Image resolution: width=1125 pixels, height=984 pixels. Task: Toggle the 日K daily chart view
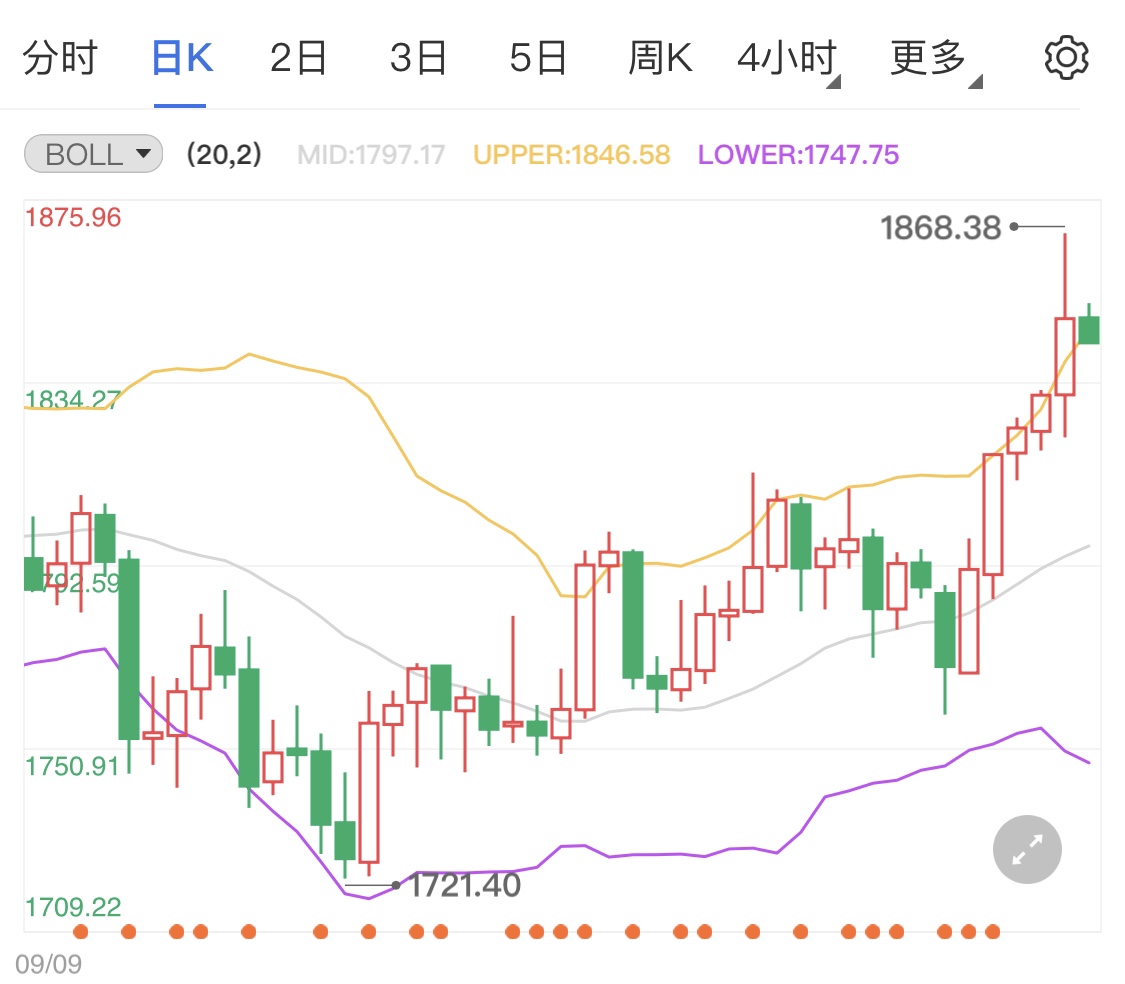coord(180,57)
